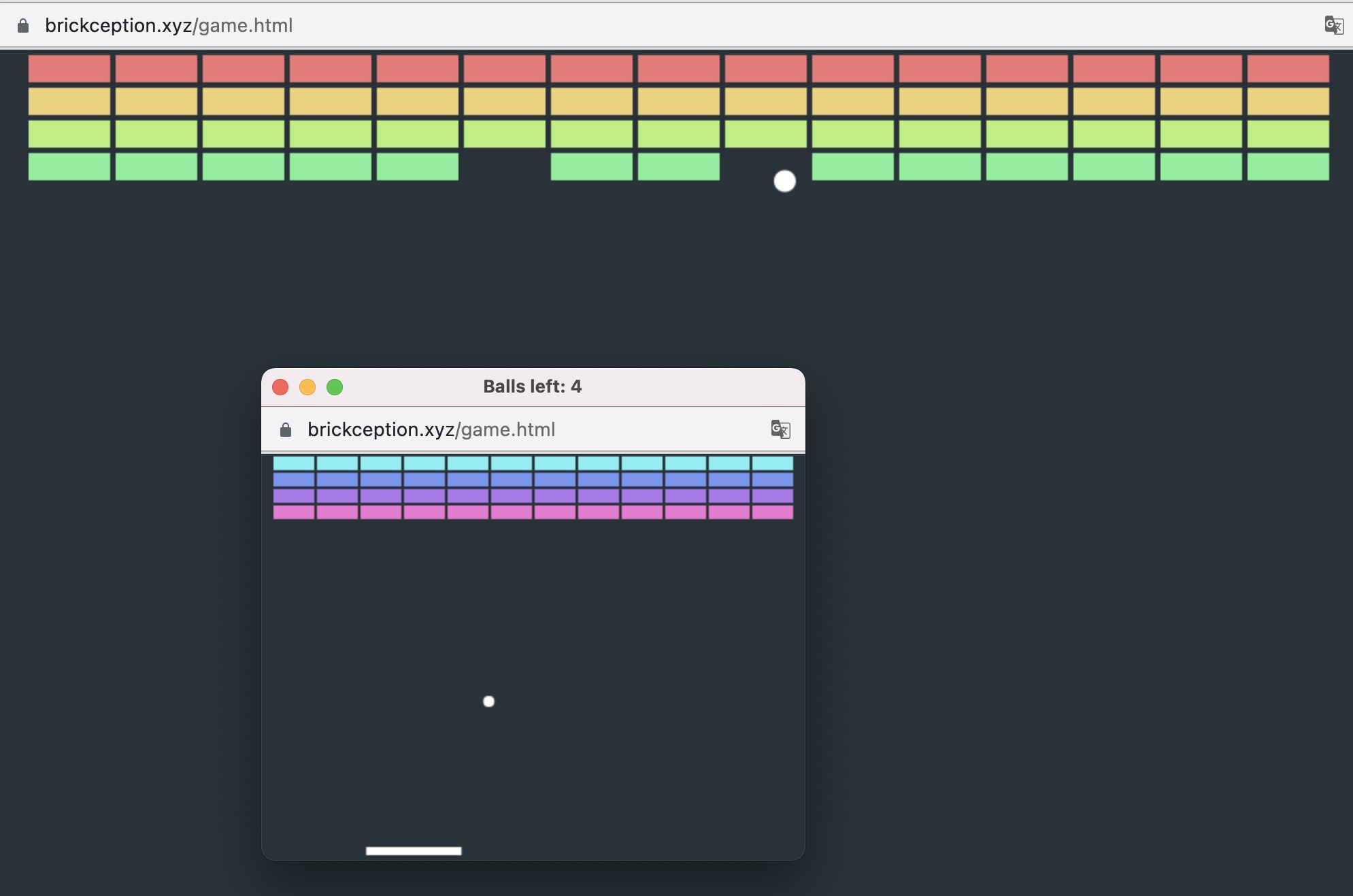The height and width of the screenshot is (896, 1353).
Task: Click the 'Balls left: 4' title bar
Action: (x=532, y=387)
